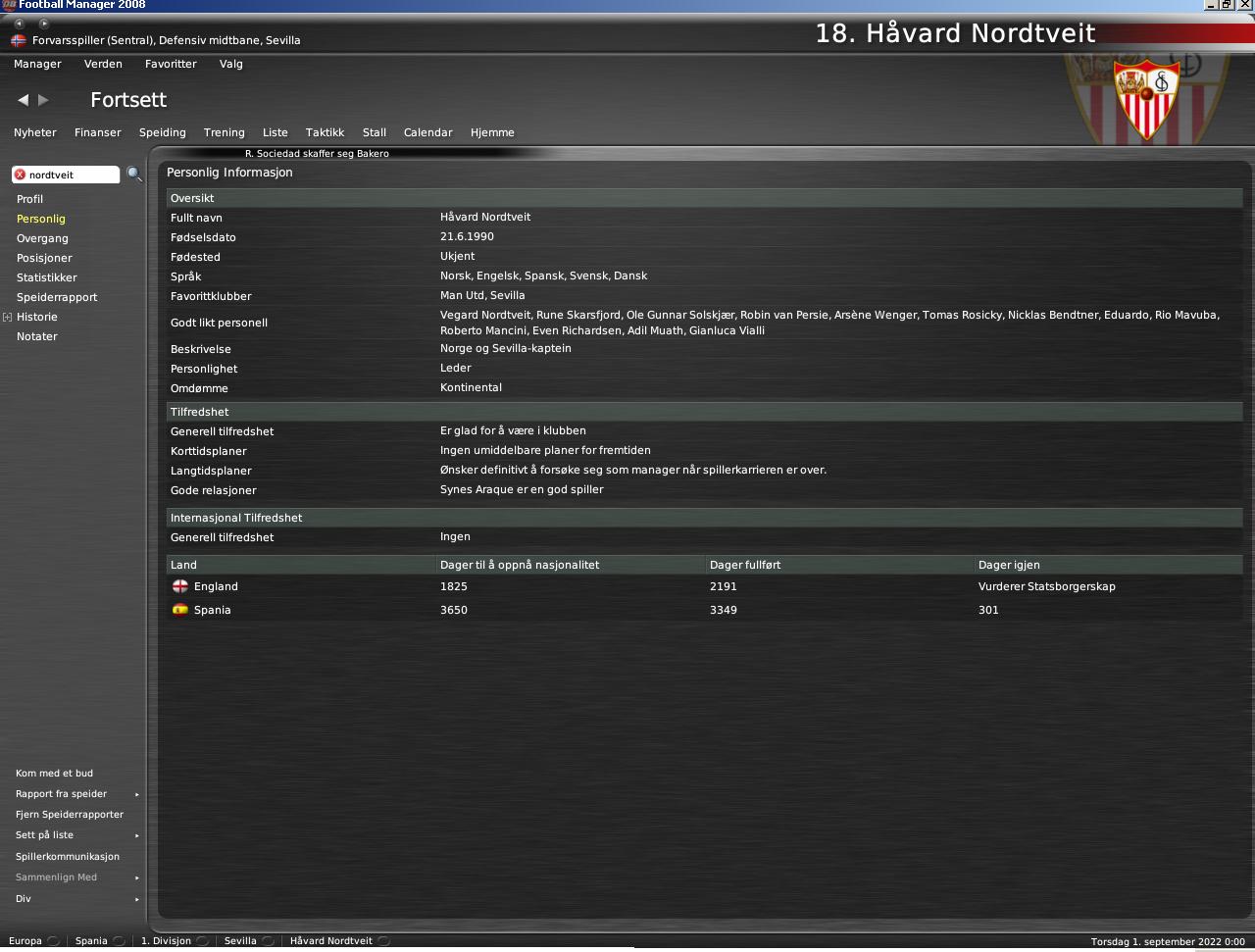Open Håvard Nordtveit breadcrumb selector icon
This screenshot has height=952, width=1255.
(x=383, y=941)
